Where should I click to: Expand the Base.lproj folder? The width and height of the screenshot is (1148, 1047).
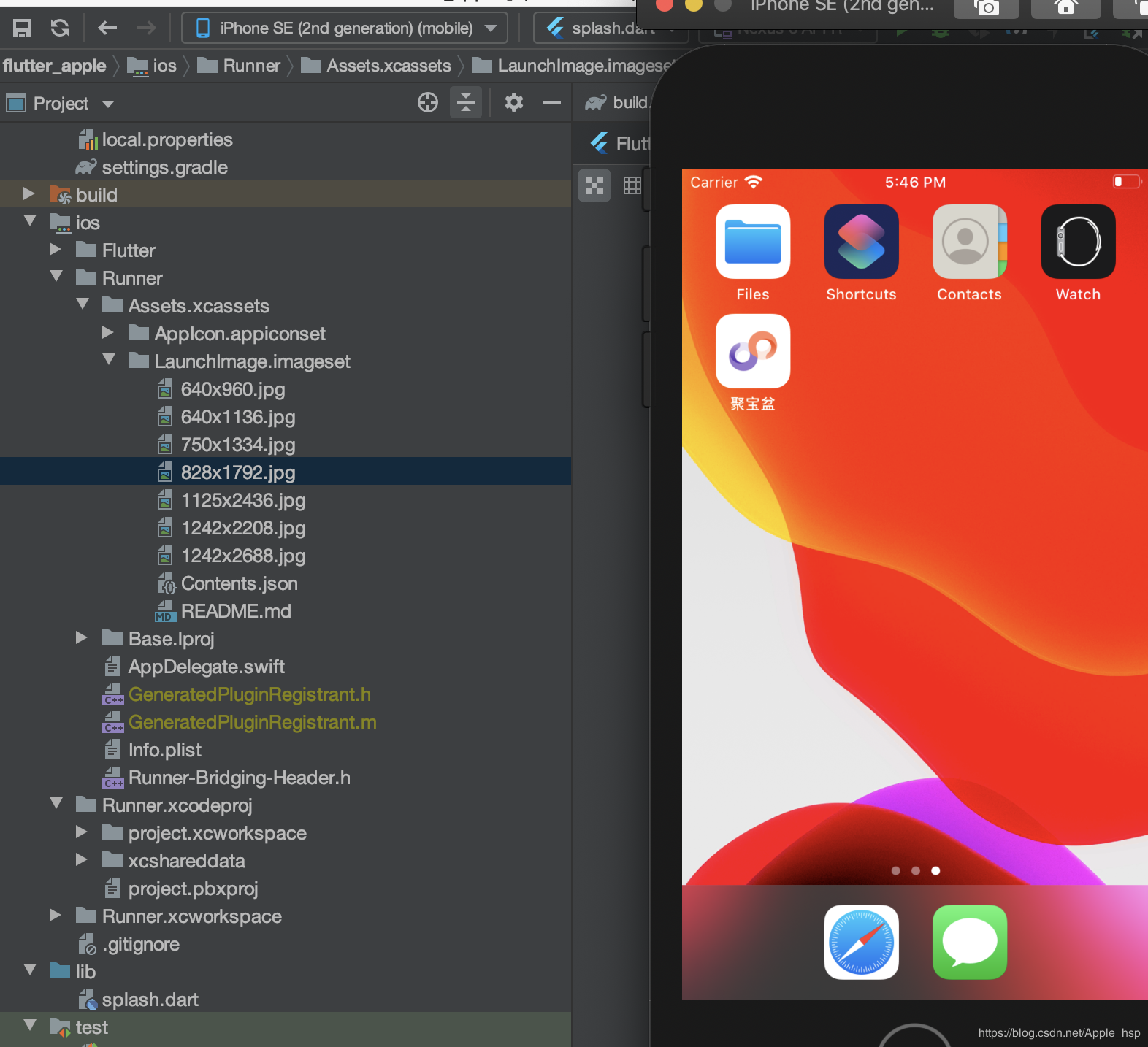(x=82, y=638)
